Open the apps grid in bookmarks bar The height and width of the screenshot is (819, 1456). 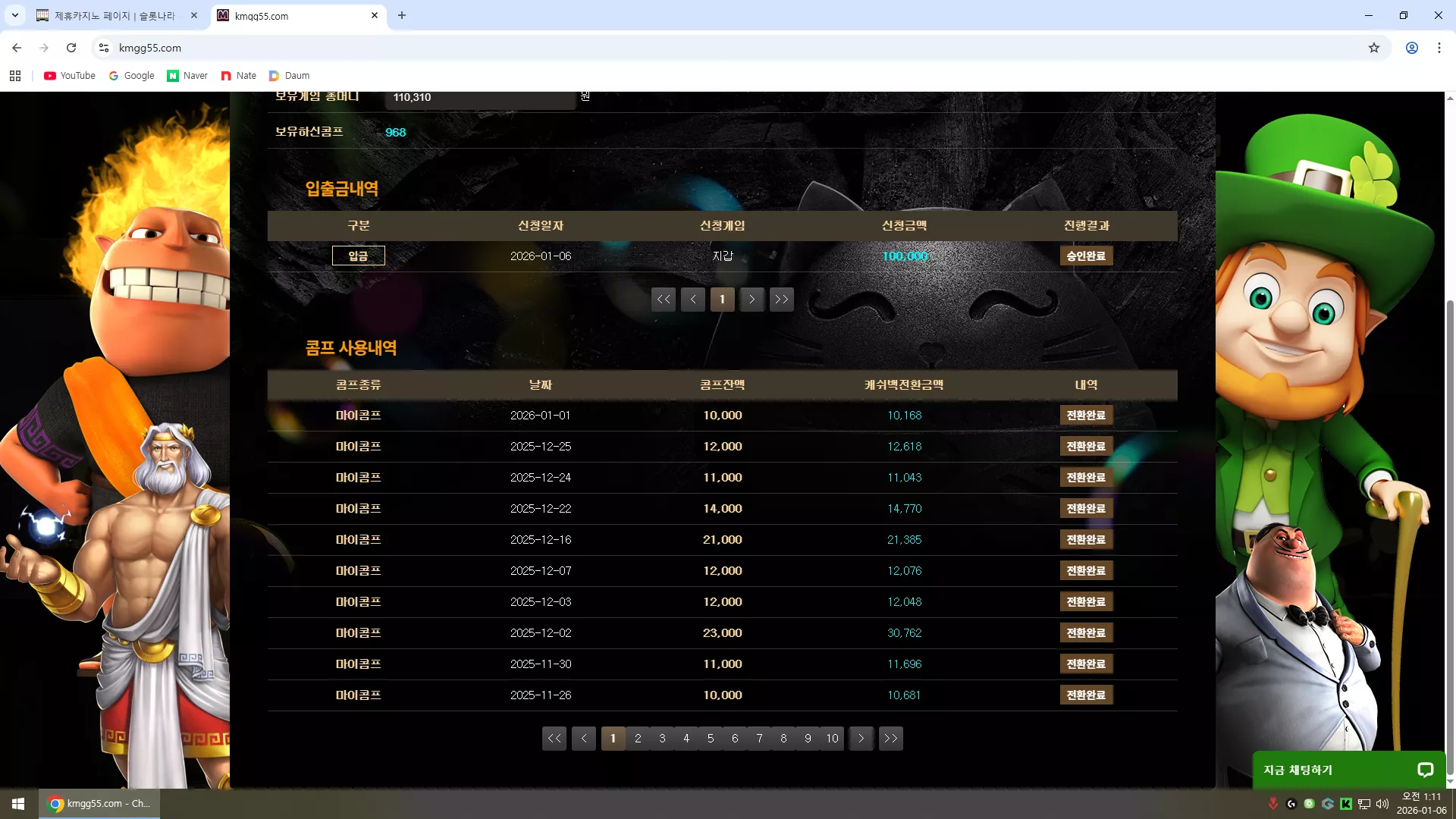15,76
